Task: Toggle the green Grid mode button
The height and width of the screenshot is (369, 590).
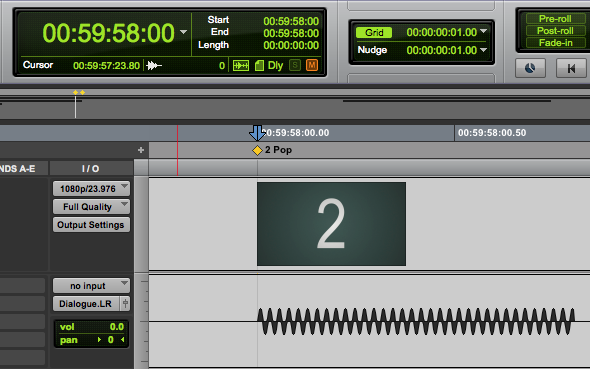Action: [x=374, y=33]
